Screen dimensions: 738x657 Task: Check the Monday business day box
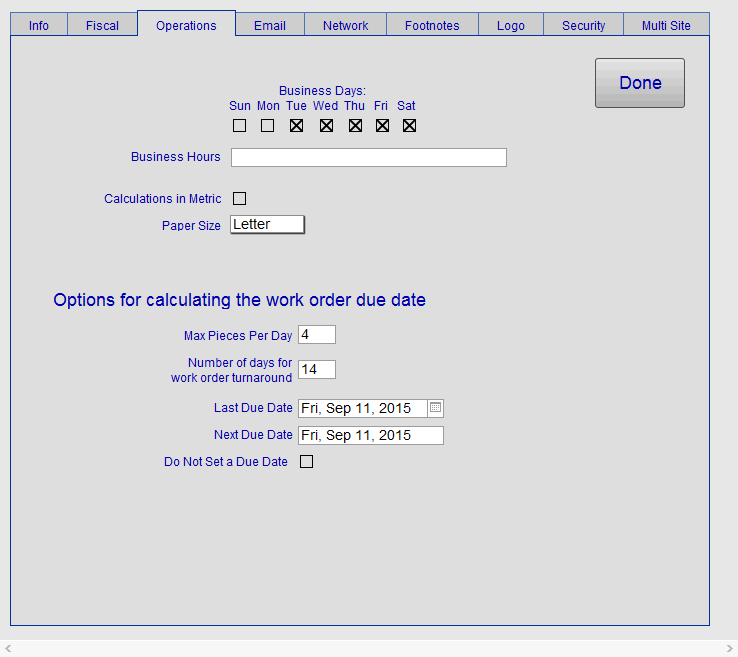pos(267,126)
